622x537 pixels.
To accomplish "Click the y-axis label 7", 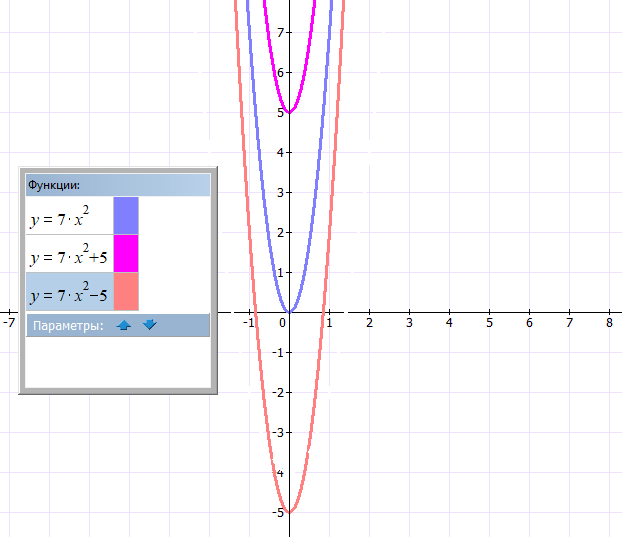I will pos(282,32).
